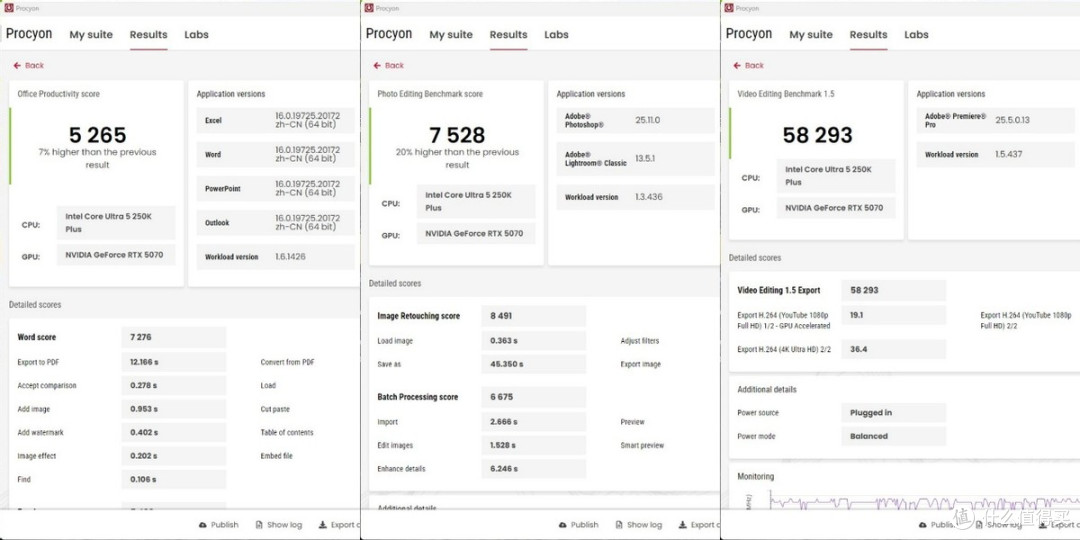
Task: Open My suite tab in Office Productivity window
Action: click(x=91, y=34)
